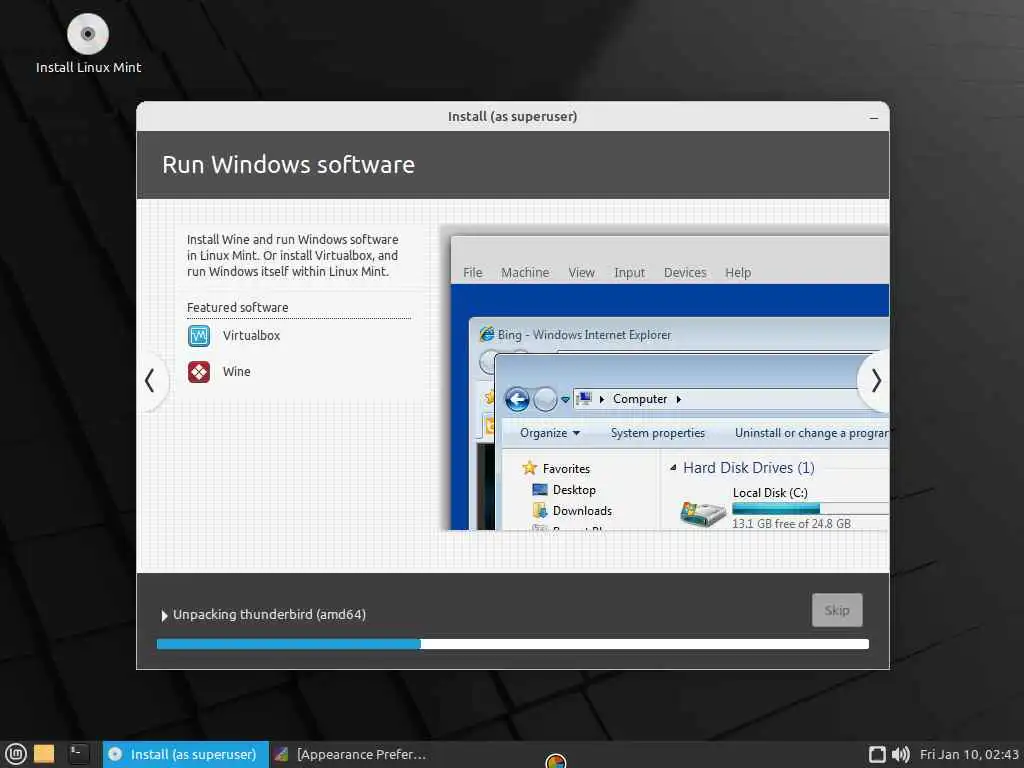The height and width of the screenshot is (768, 1024).
Task: Open the Files folder launcher in the panel
Action: pos(44,754)
